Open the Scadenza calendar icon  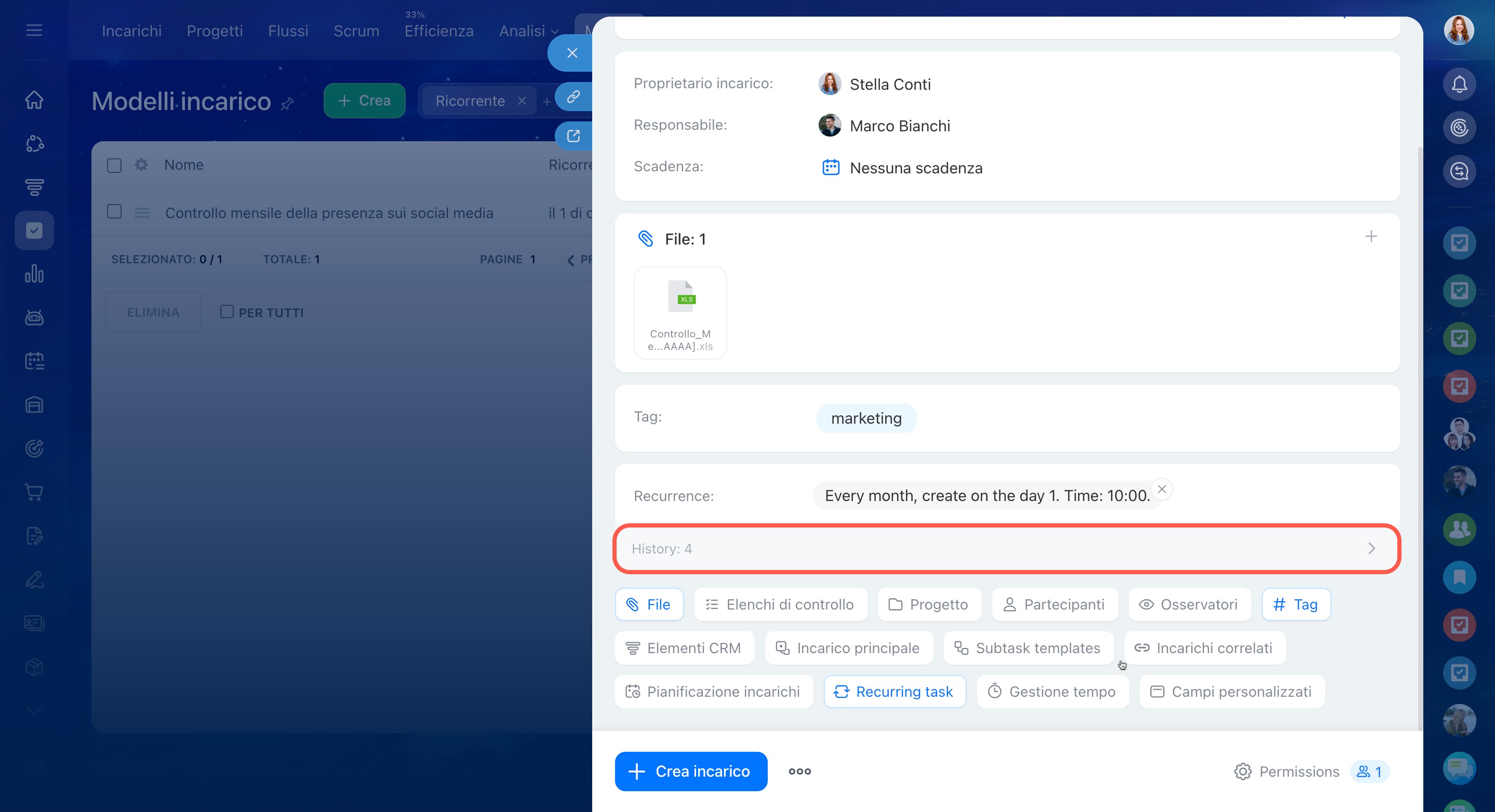[831, 168]
